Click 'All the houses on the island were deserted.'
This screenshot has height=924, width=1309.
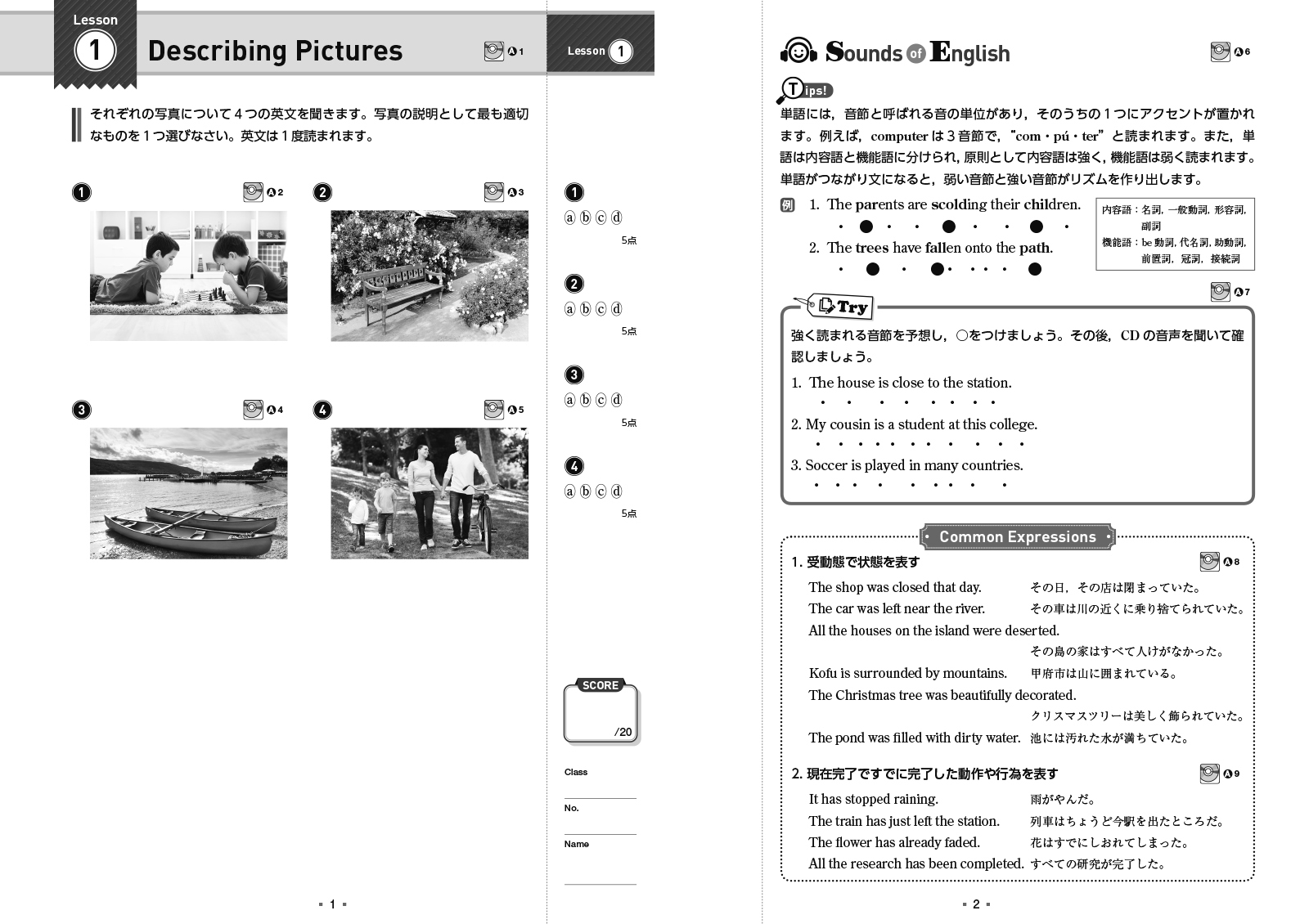[934, 630]
